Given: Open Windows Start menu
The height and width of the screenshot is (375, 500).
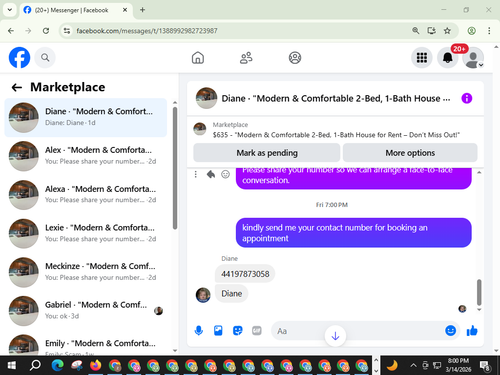Looking at the screenshot, I should (12, 366).
